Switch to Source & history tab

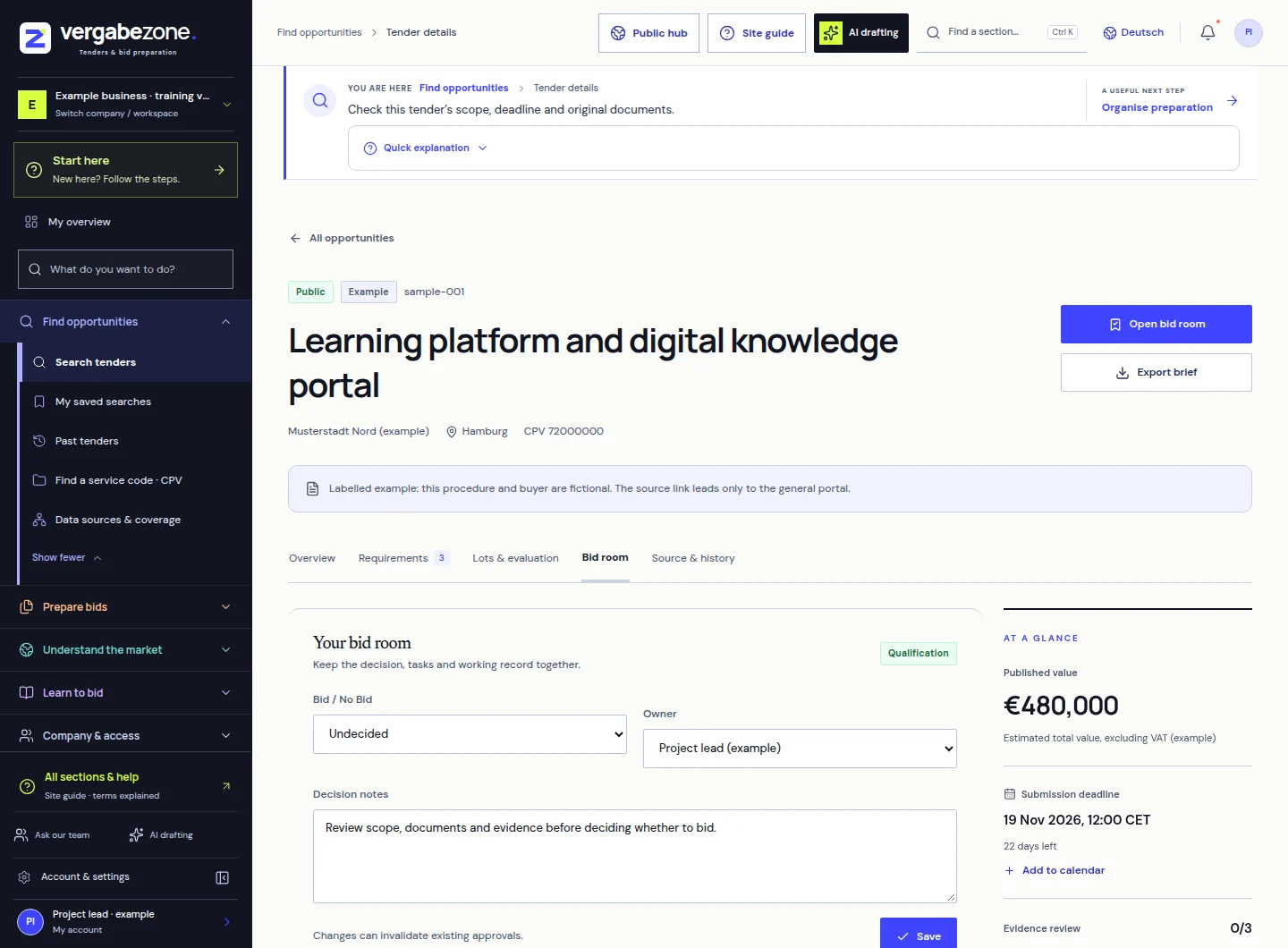coord(693,558)
